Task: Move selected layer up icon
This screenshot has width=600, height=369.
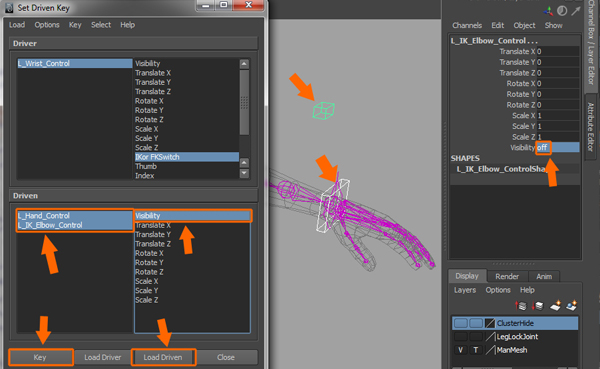Action: 521,305
